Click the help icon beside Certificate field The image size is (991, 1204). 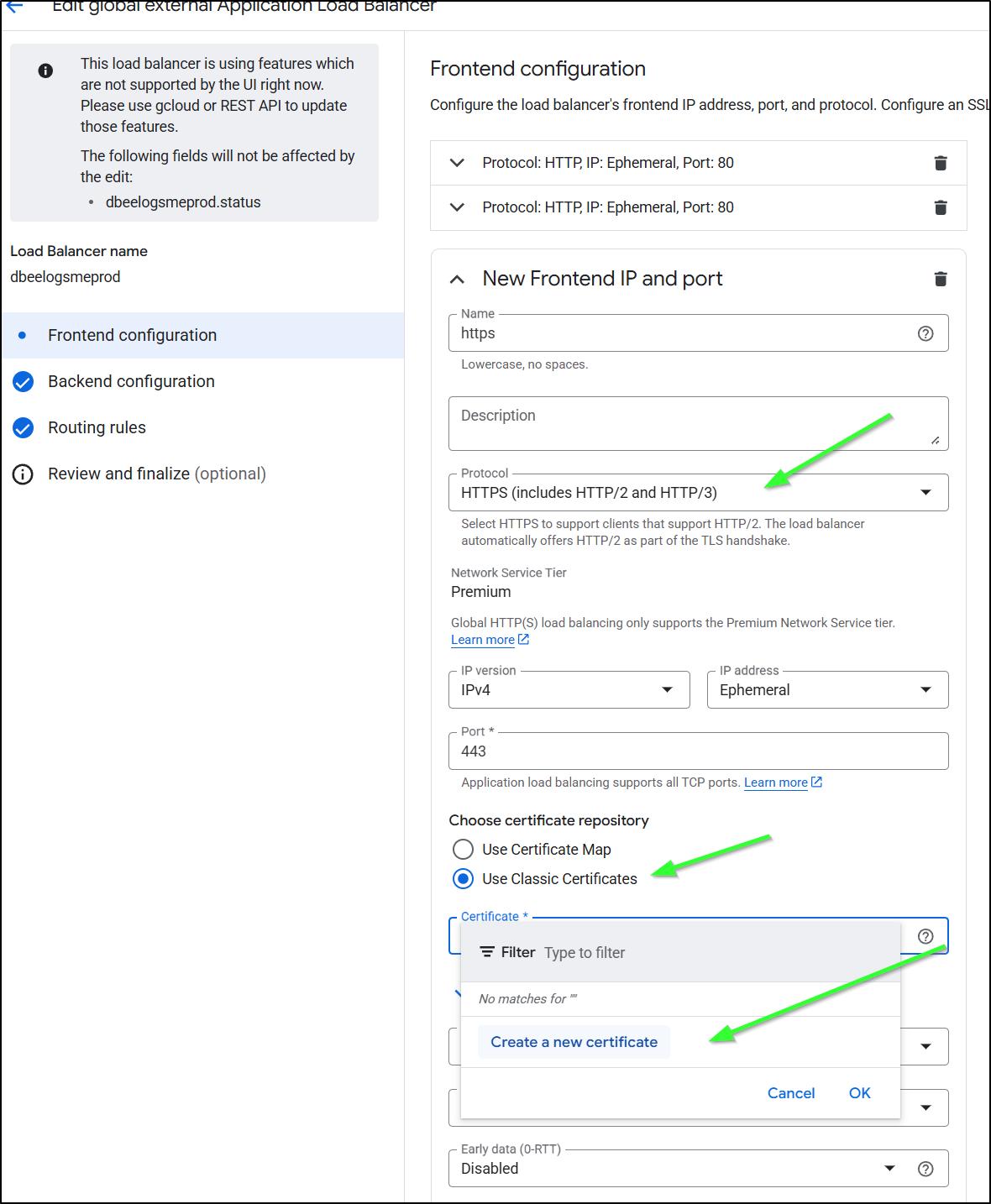point(925,936)
